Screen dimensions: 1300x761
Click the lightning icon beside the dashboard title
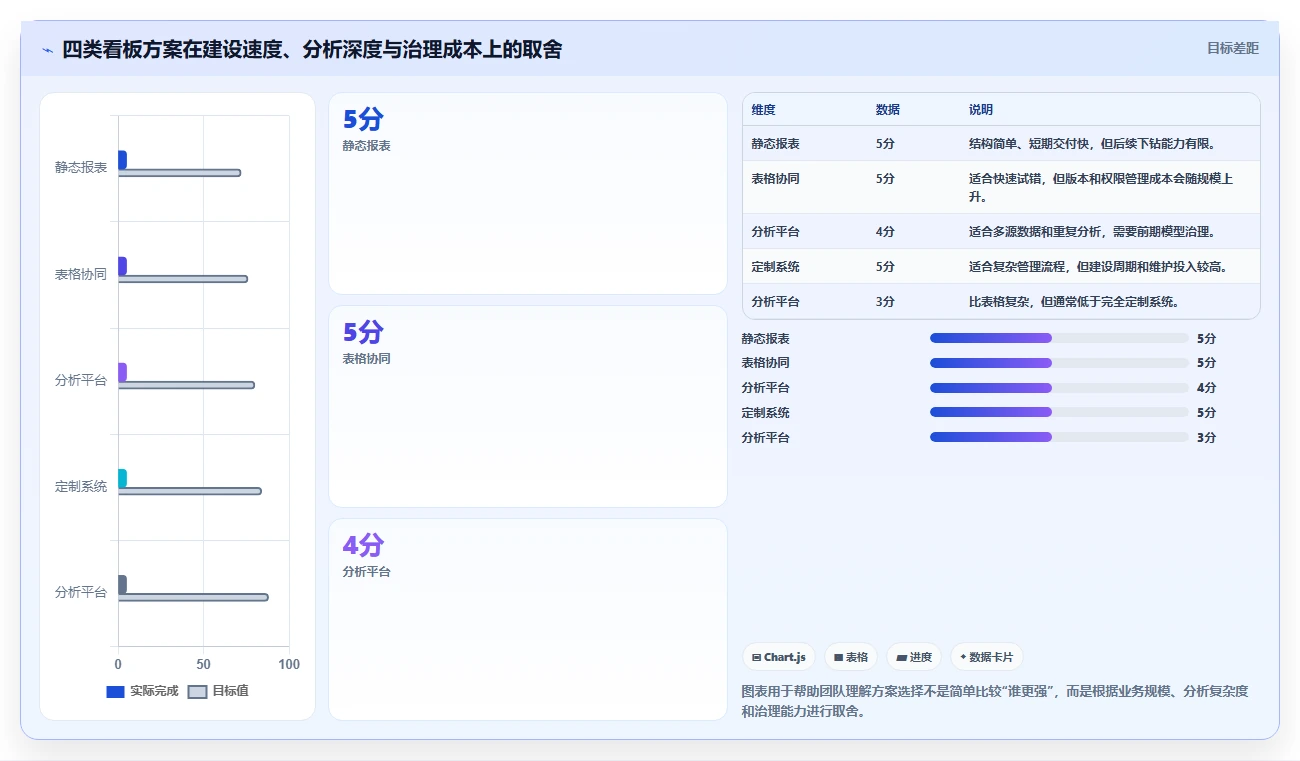[x=47, y=49]
